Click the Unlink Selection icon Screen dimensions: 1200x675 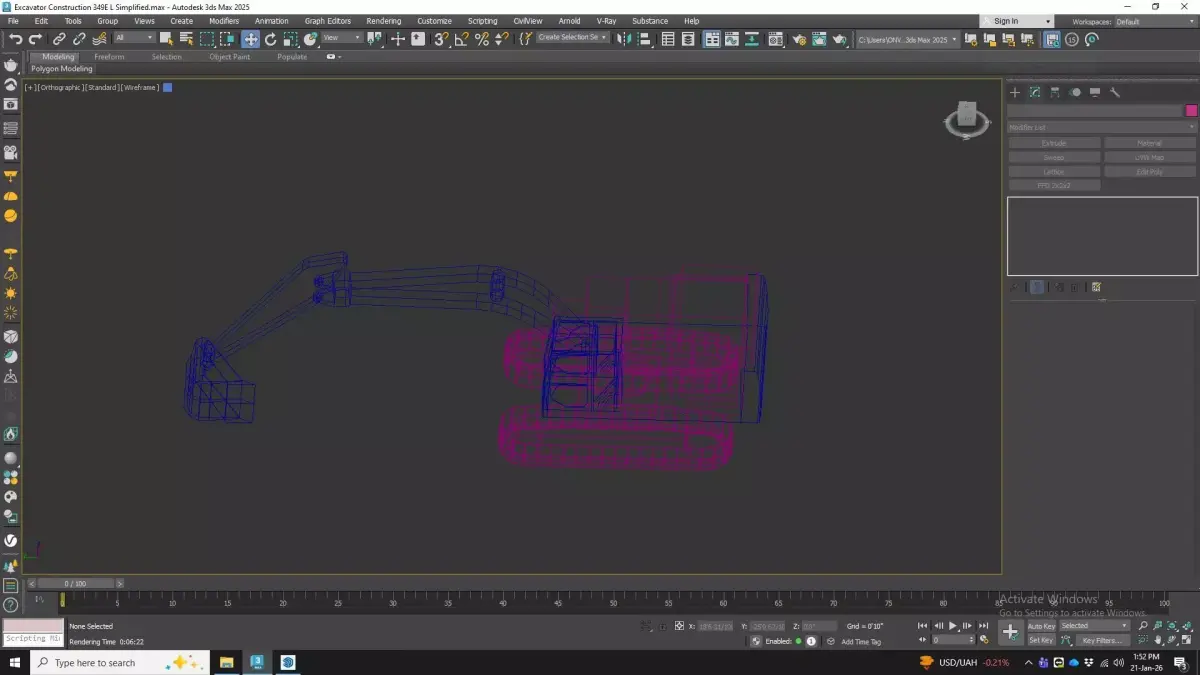tap(79, 39)
